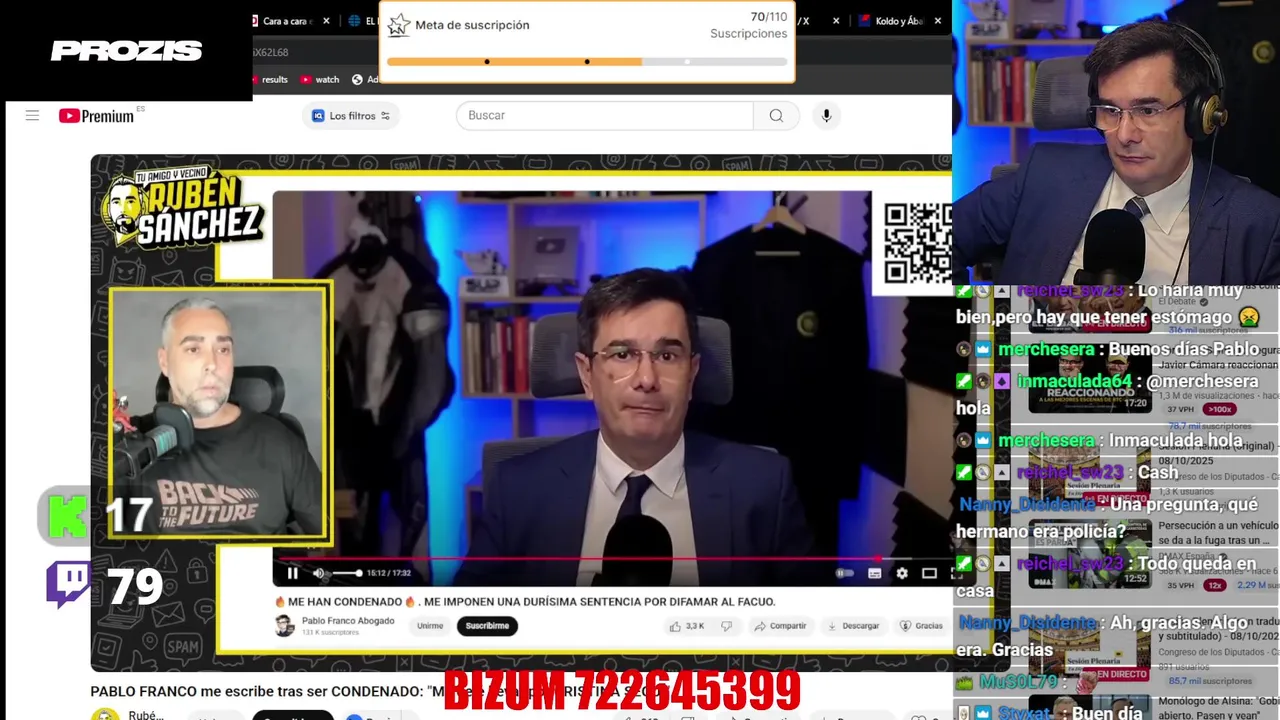
Task: Pause the embedded video
Action: [292, 573]
